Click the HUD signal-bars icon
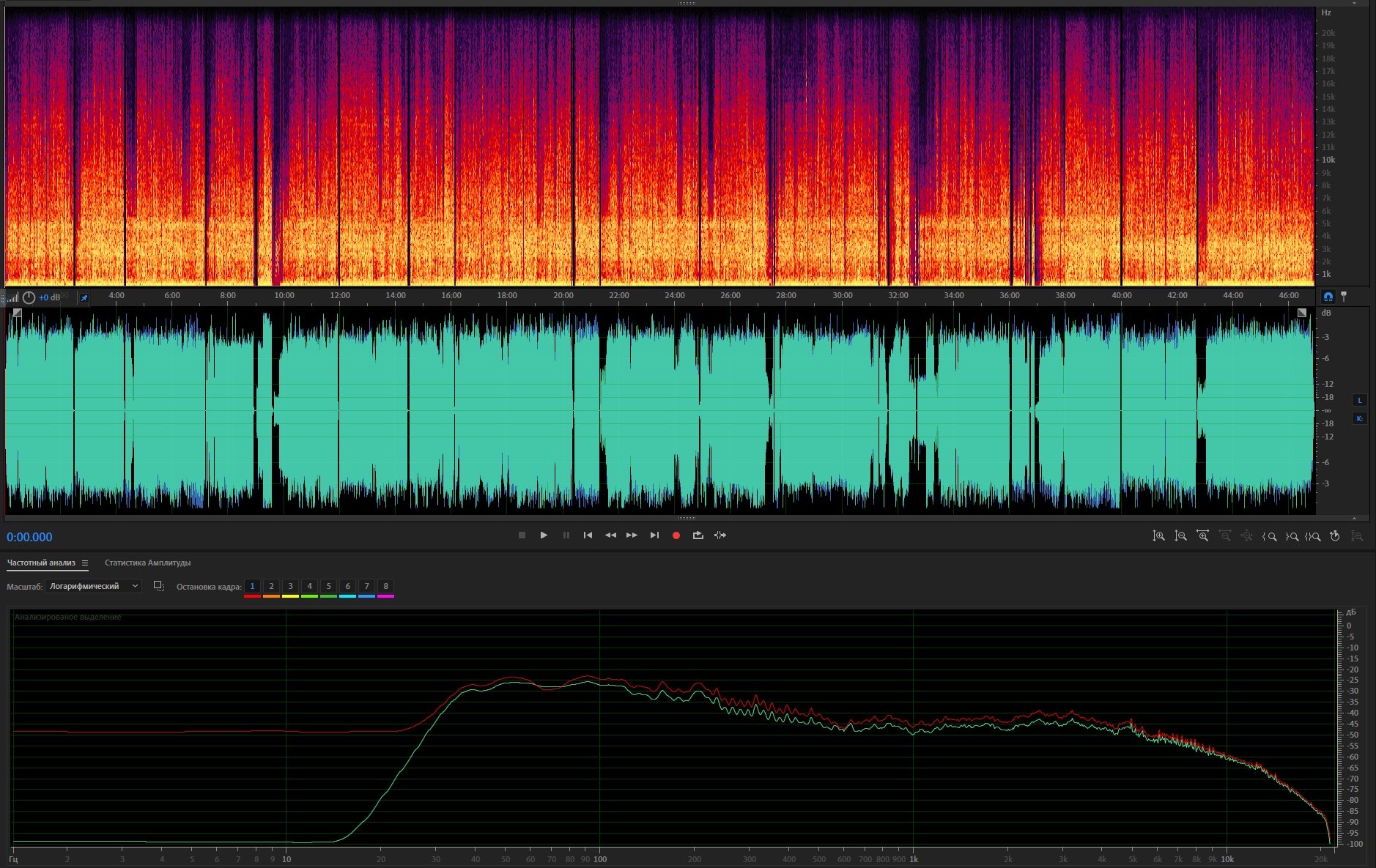1376x868 pixels. [x=12, y=297]
